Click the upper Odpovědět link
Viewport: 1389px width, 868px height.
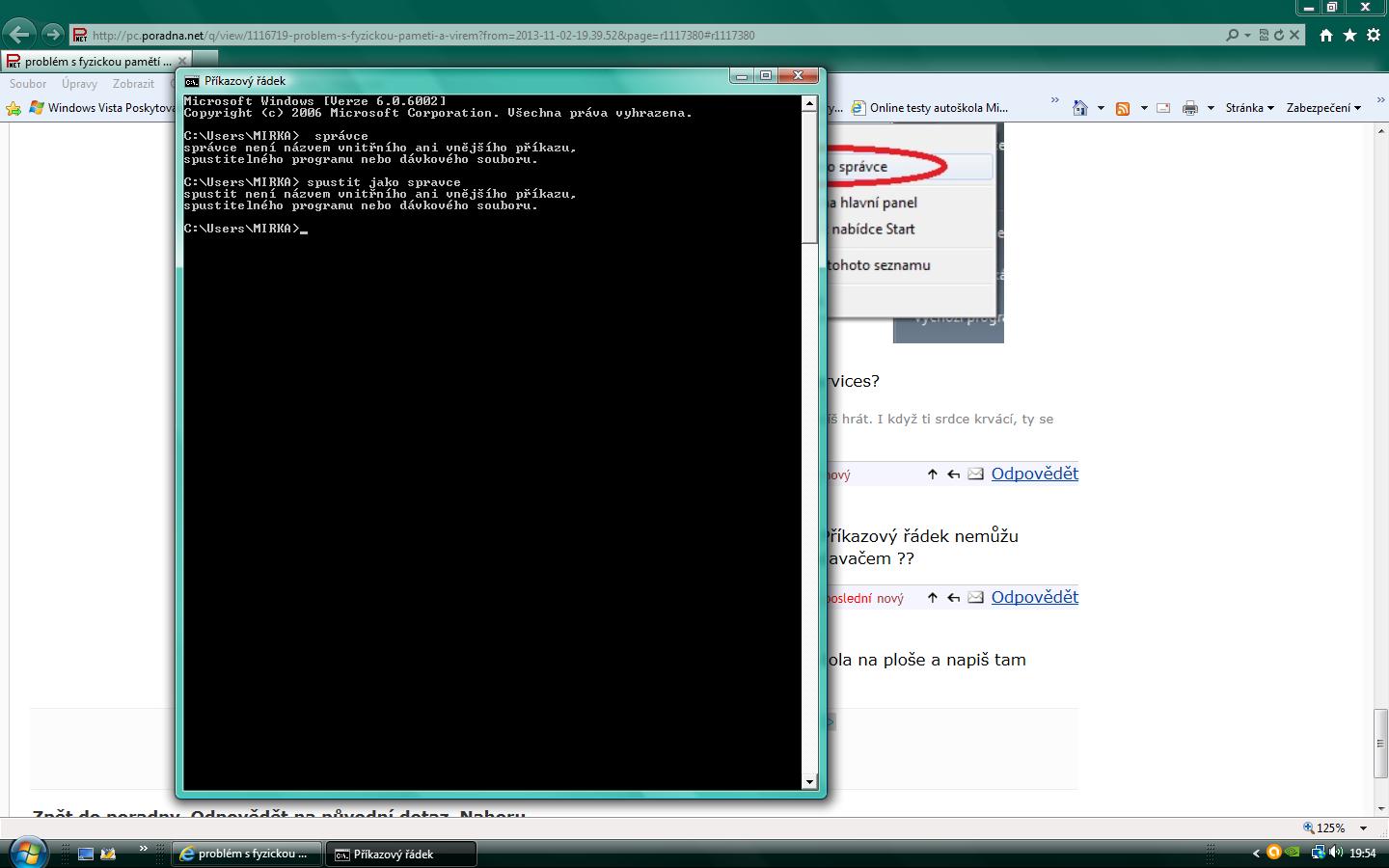1034,474
